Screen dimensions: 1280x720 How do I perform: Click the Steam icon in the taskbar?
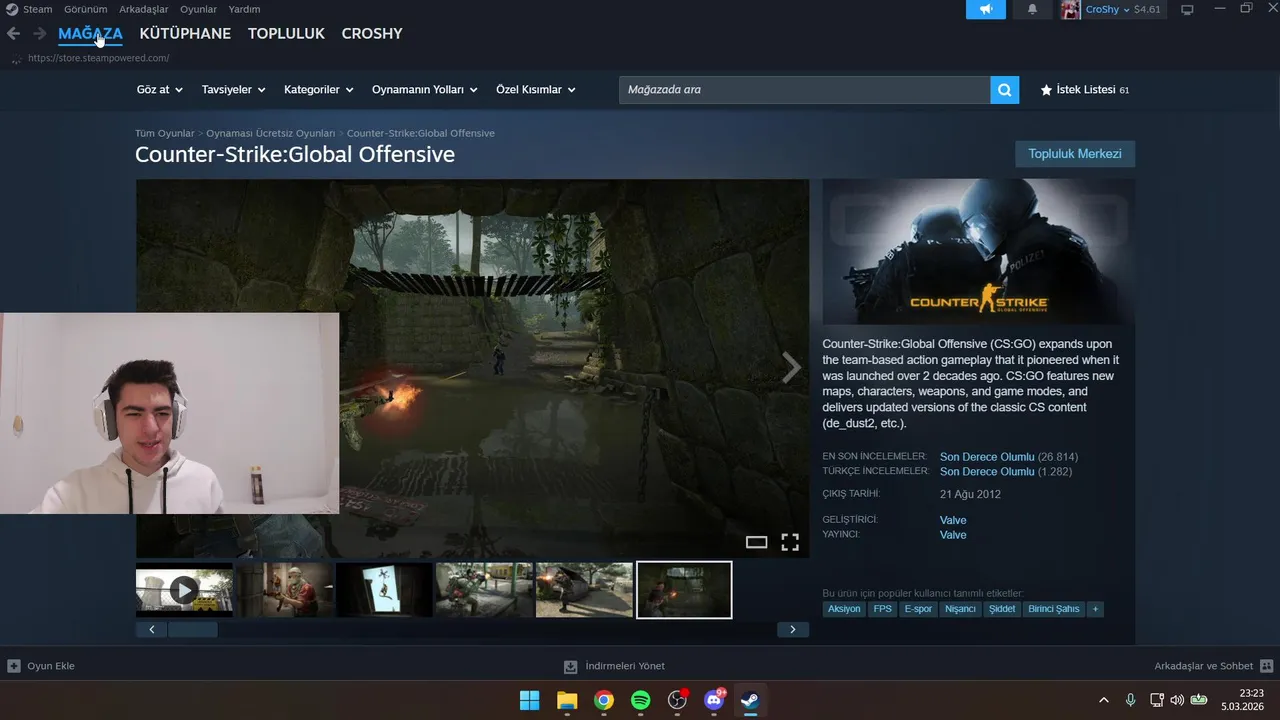point(750,700)
